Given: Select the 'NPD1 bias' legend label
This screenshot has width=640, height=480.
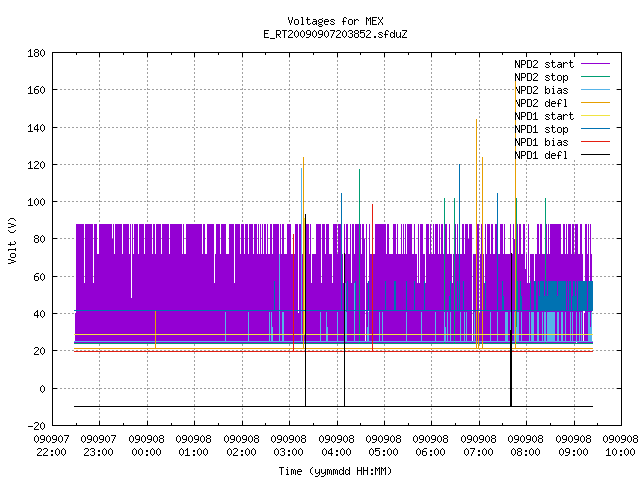Looking at the screenshot, I should pyautogui.click(x=541, y=142).
